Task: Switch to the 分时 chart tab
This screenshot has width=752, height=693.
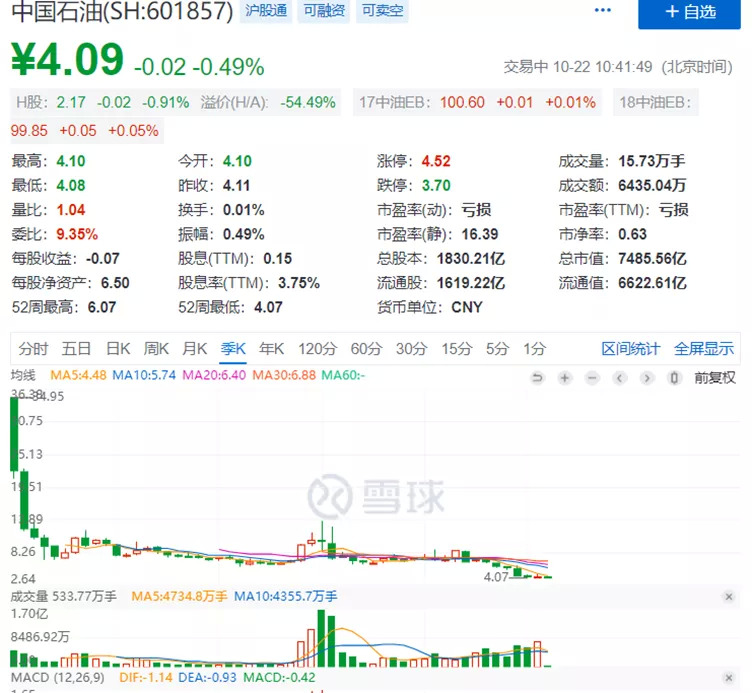Action: 33,349
